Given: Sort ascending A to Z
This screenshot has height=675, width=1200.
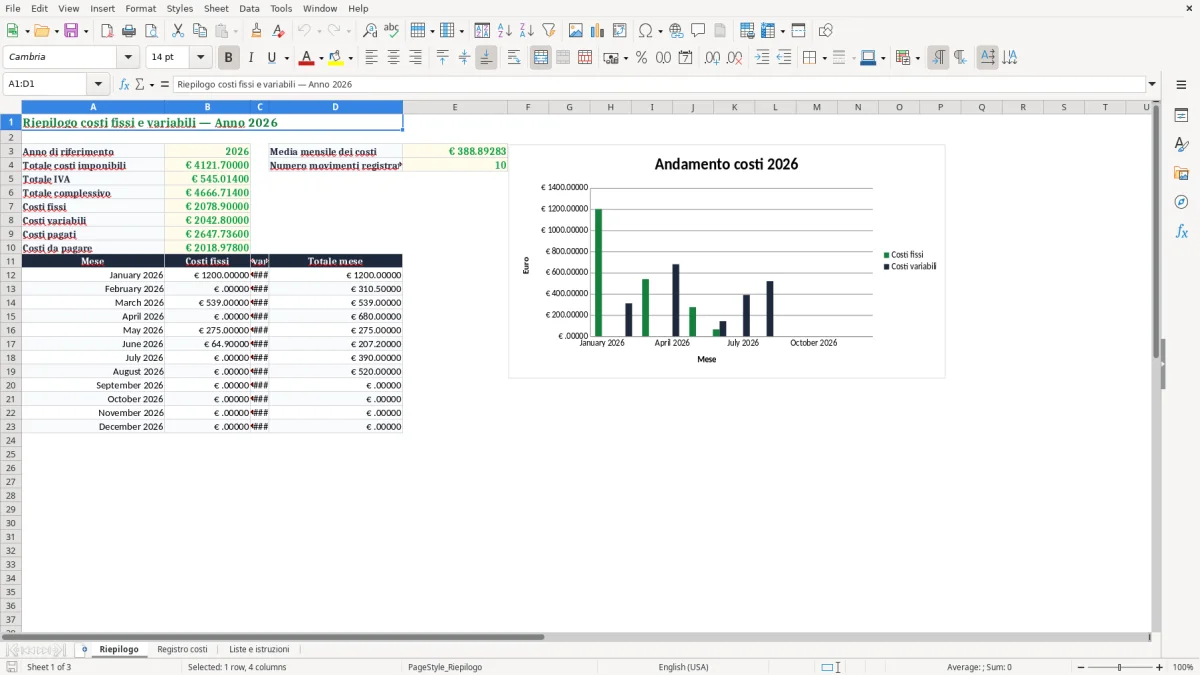Looking at the screenshot, I should pos(505,31).
